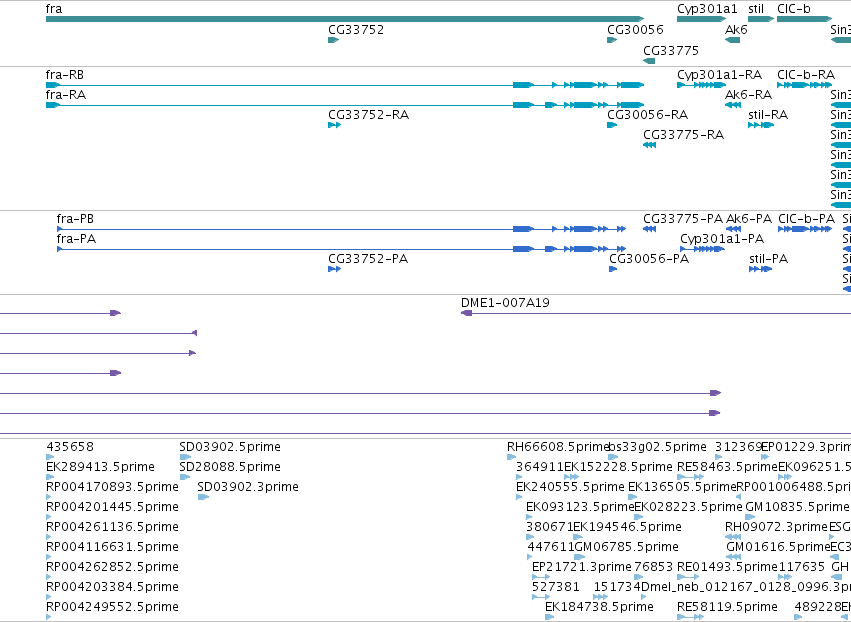Open EST RE01493.5prime
The width and height of the screenshot is (851, 622).
tap(688, 577)
